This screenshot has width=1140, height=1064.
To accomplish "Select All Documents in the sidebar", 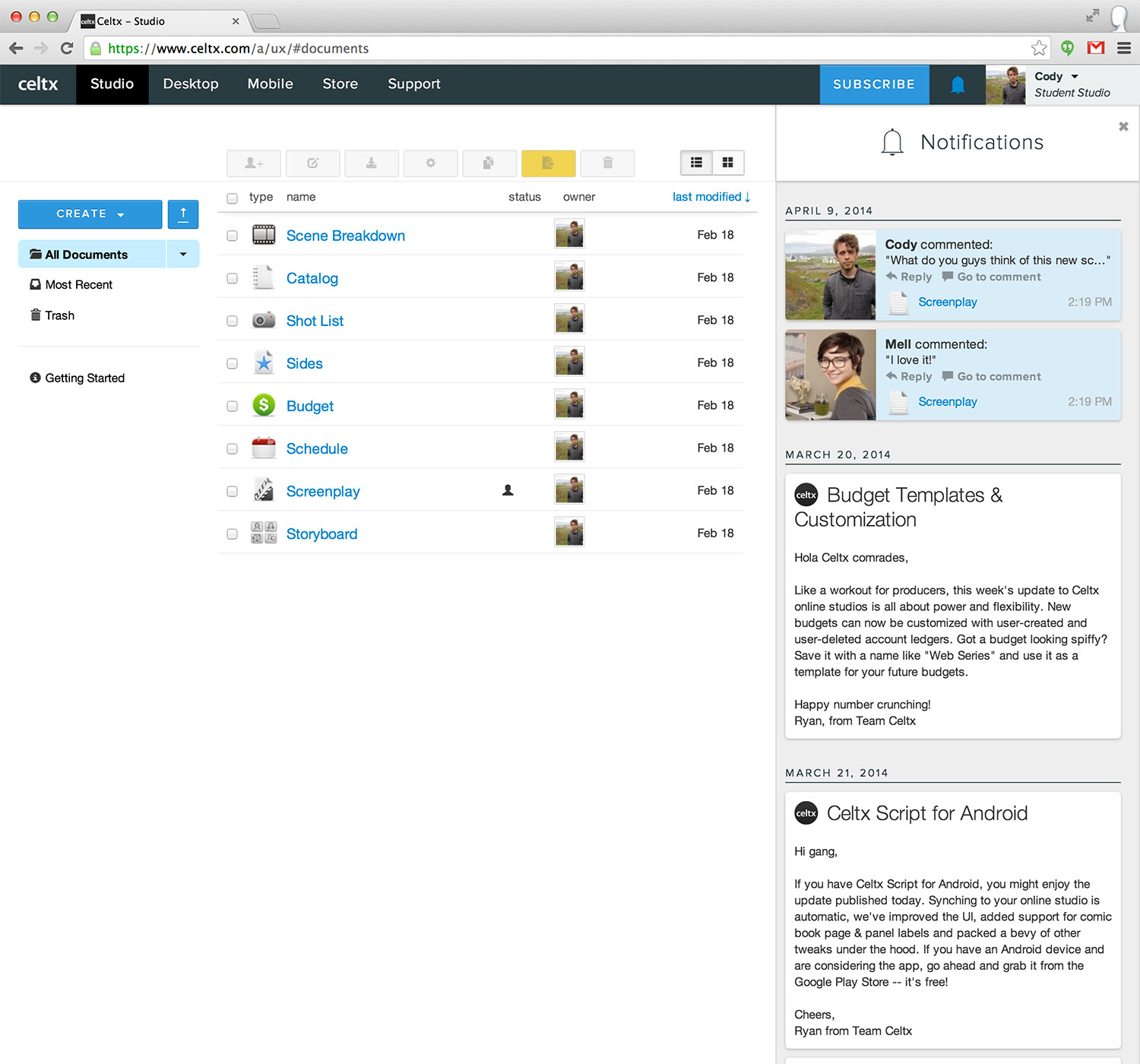I will [92, 254].
